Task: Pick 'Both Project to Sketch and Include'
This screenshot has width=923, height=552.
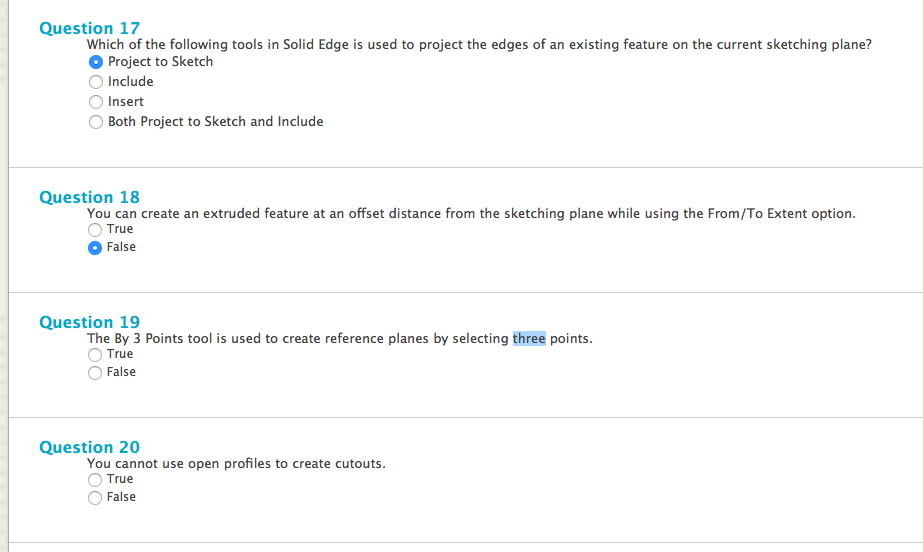Action: point(96,122)
